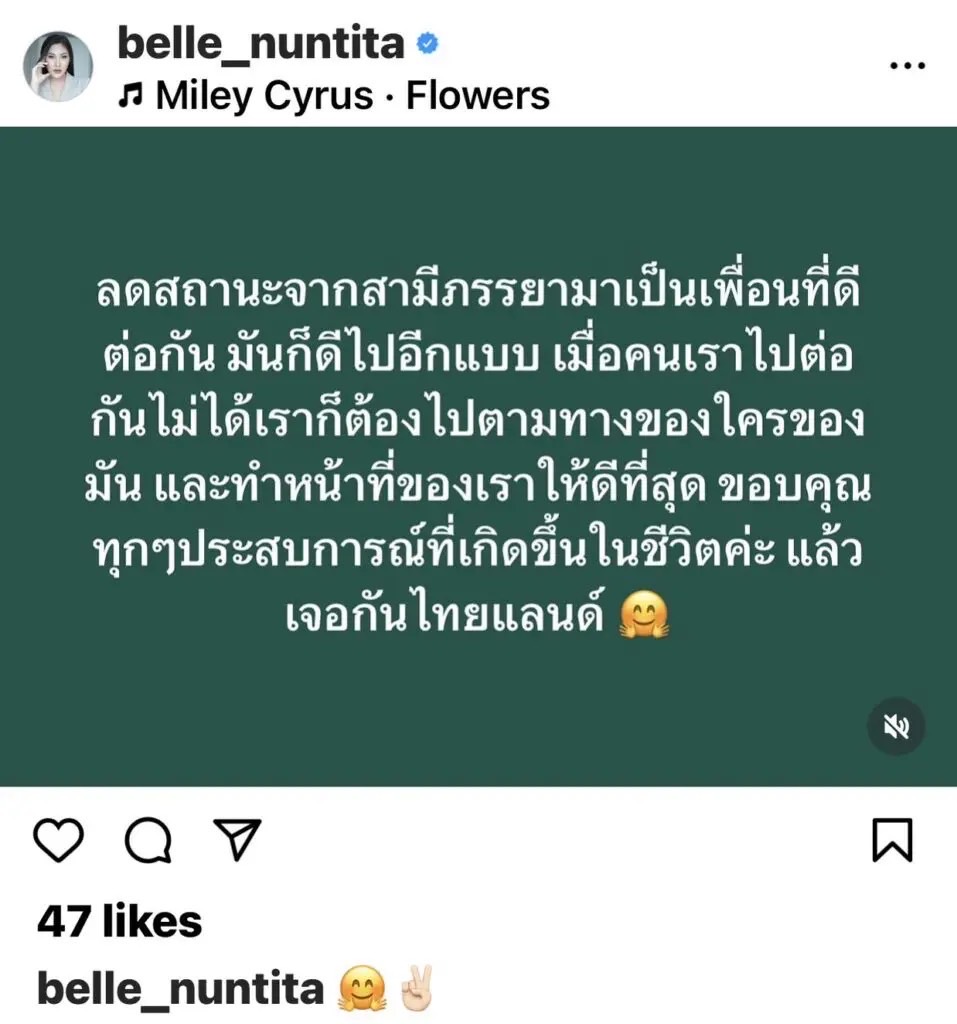The image size is (957, 1024).
Task: Click the text เจอกันไทยแลนด์ in the post
Action: coord(444,615)
